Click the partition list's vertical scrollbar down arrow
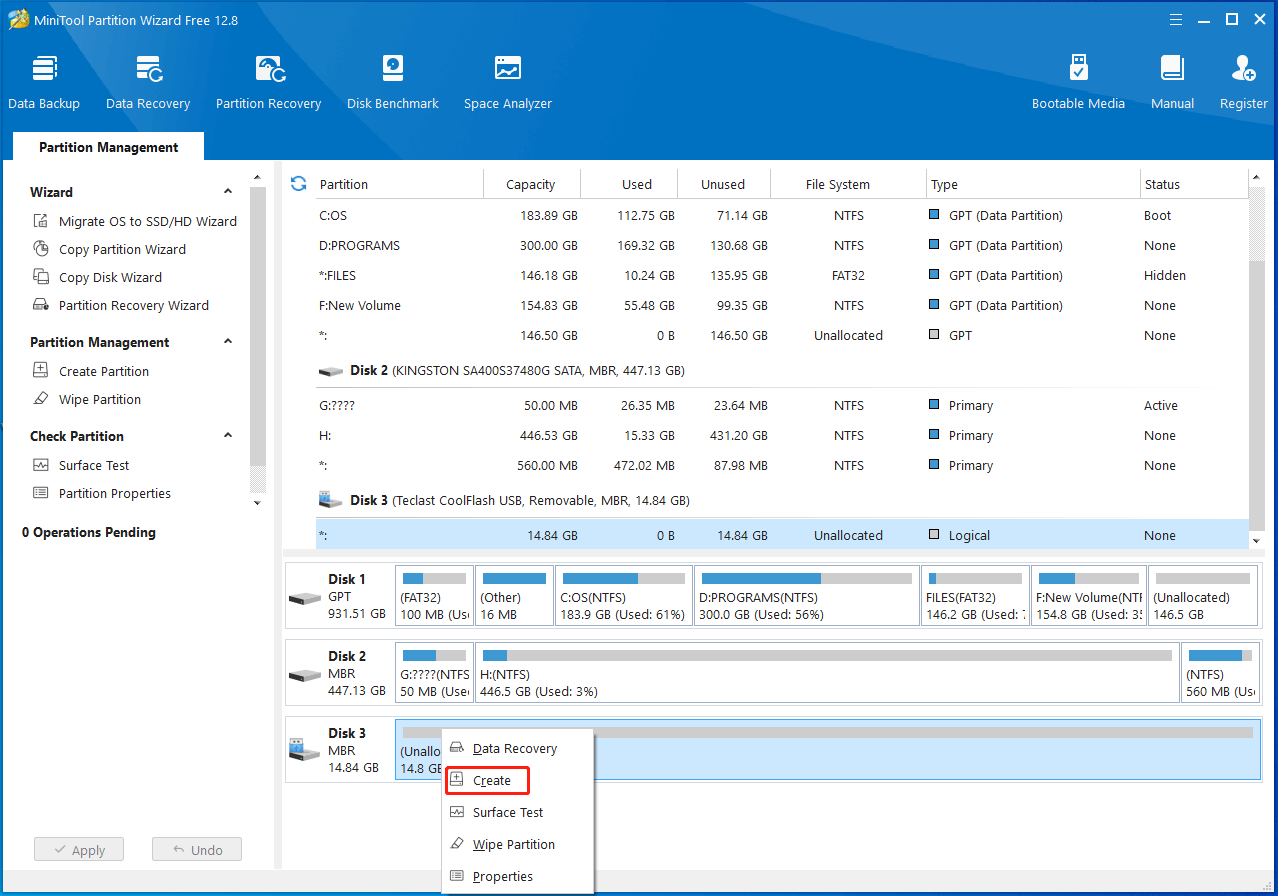Screen dimensions: 1278x896 pyautogui.click(x=1257, y=540)
